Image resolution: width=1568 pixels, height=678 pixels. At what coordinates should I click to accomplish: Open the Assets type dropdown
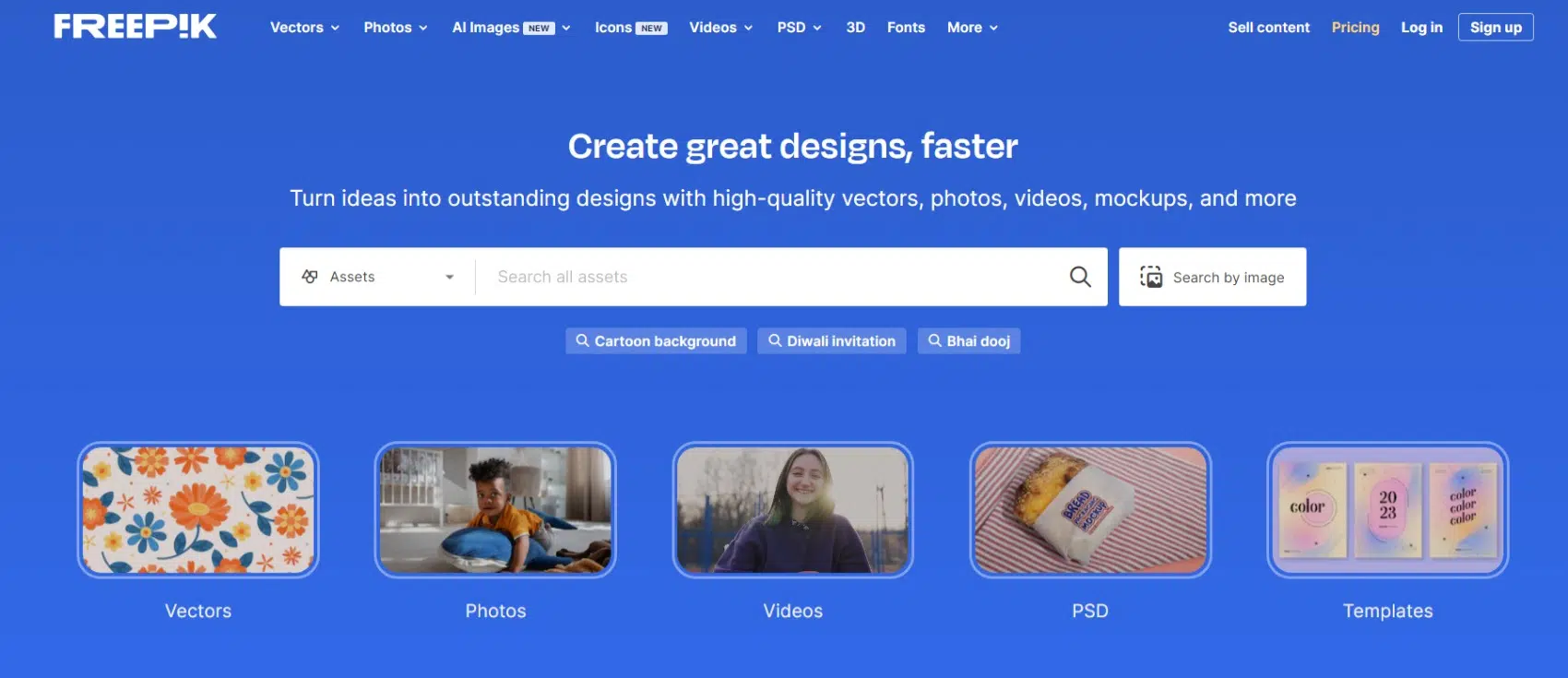pyautogui.click(x=378, y=277)
